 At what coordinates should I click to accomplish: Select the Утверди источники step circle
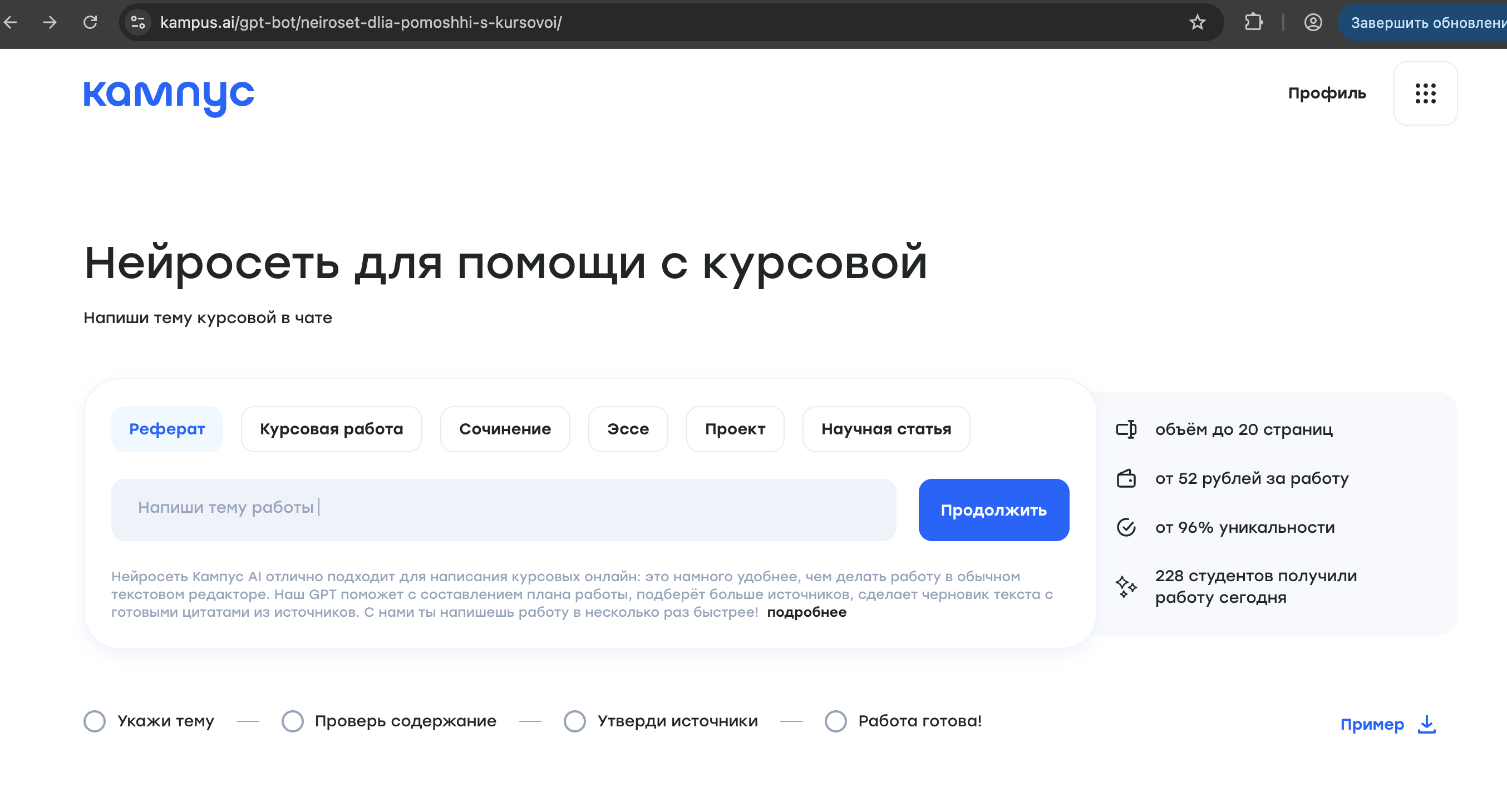coord(574,721)
